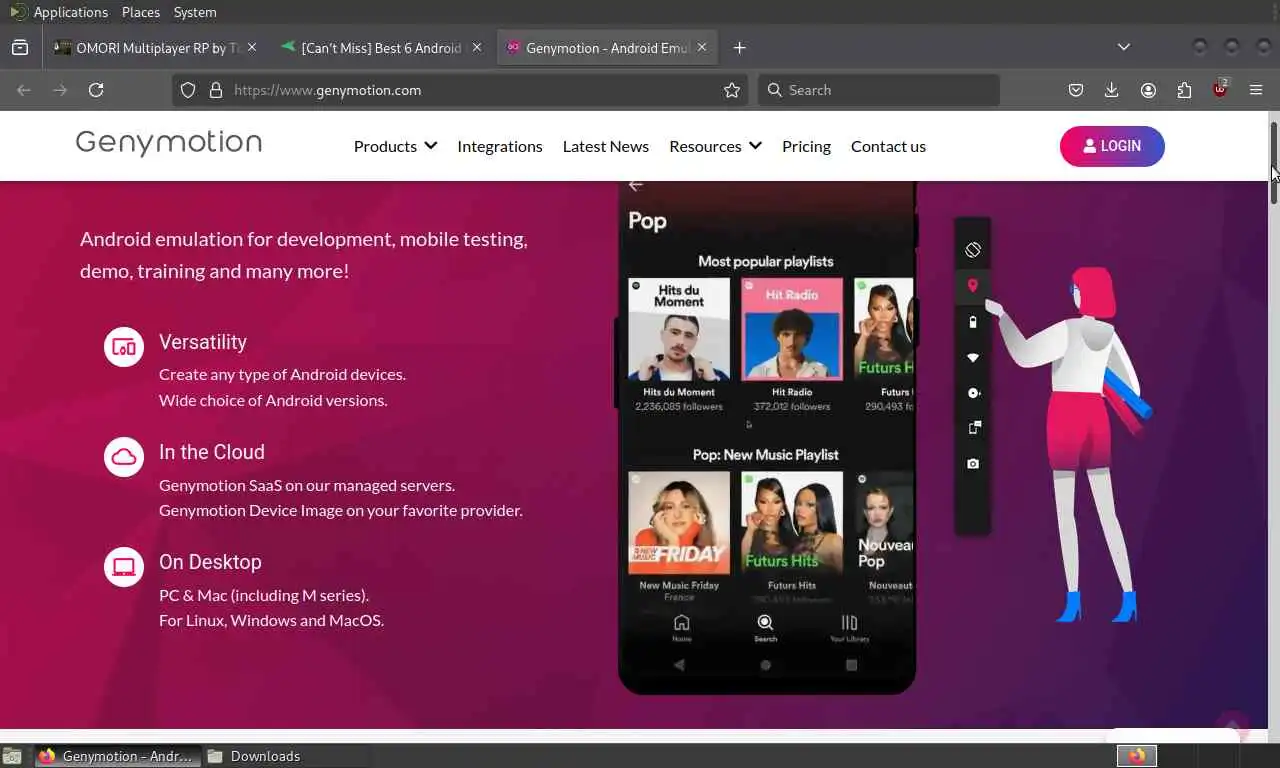Select Genymotion Firefox window in taskbar

pyautogui.click(x=117, y=756)
